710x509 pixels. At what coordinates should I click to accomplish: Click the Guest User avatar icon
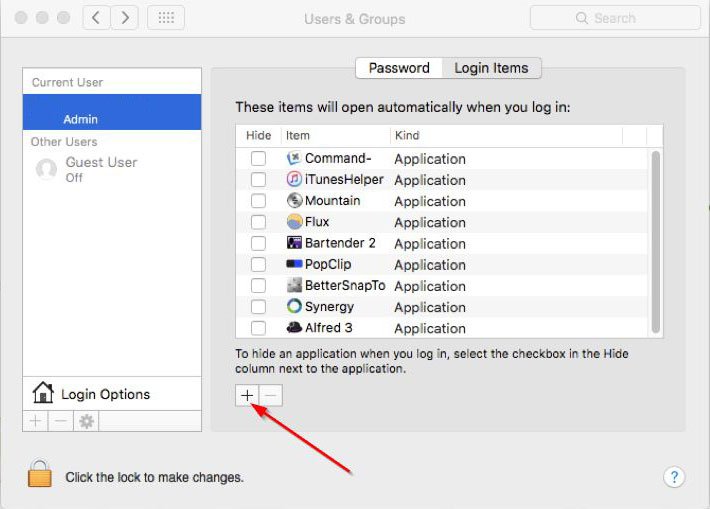pyautogui.click(x=46, y=169)
